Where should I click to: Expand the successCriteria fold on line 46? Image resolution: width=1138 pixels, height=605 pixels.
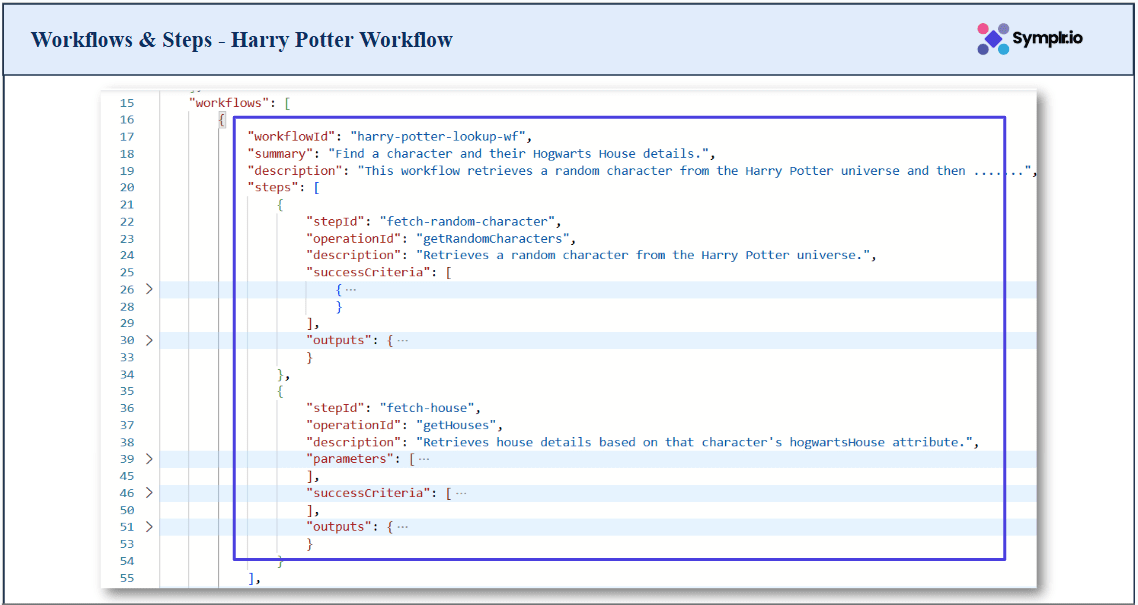click(150, 493)
